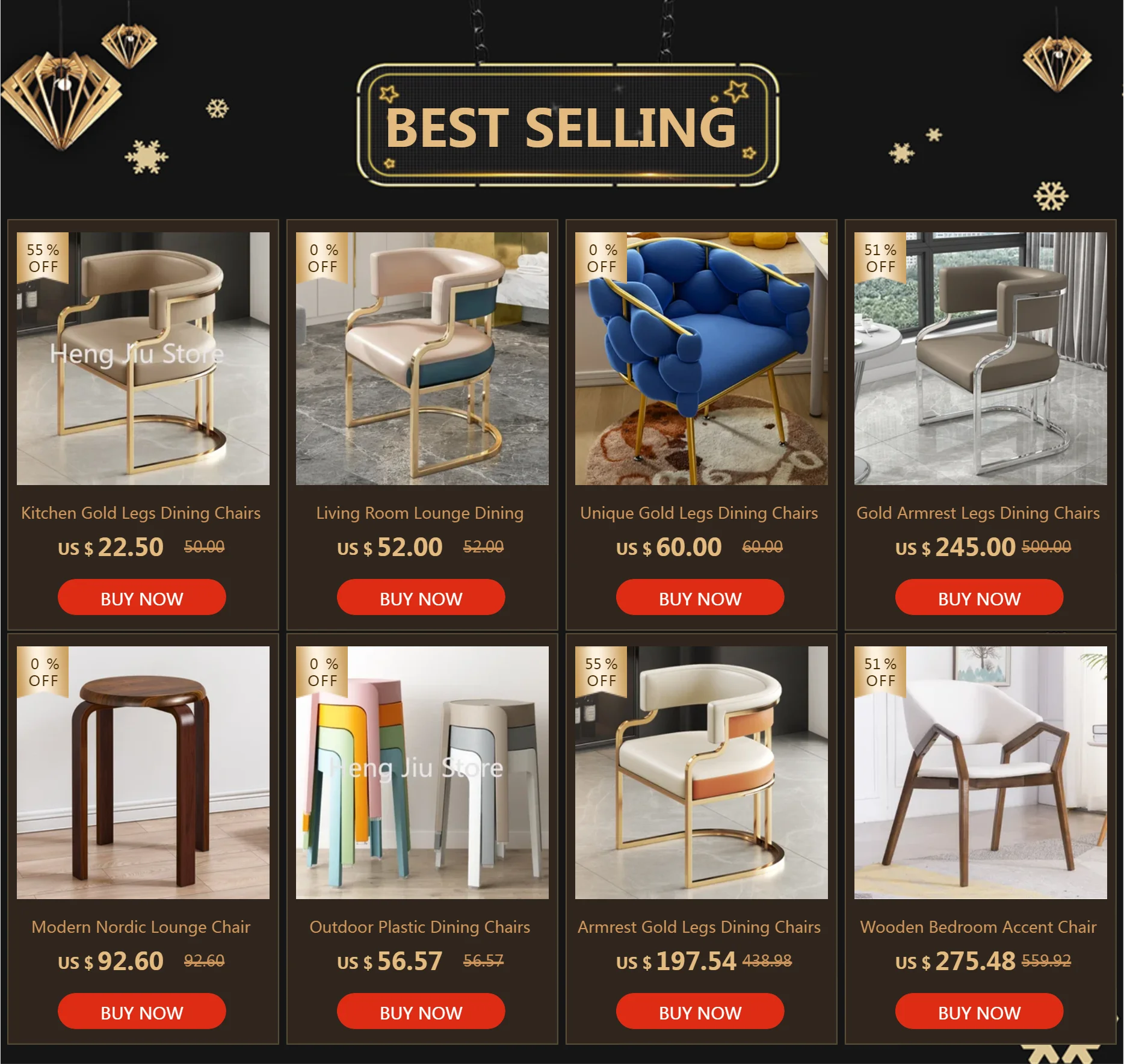Open the Living Room Lounge Dining title link
The width and height of the screenshot is (1124, 1064).
(x=420, y=513)
